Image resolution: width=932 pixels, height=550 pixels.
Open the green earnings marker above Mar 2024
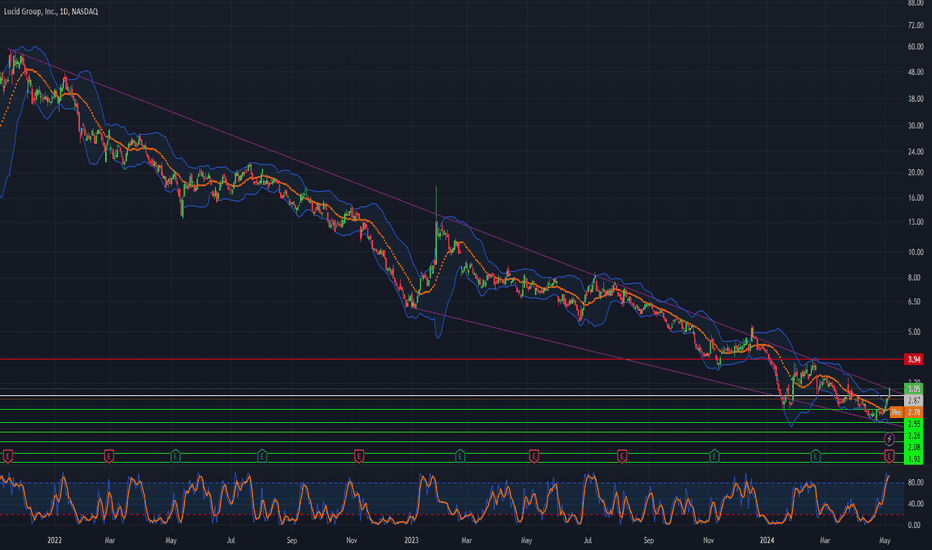click(816, 456)
